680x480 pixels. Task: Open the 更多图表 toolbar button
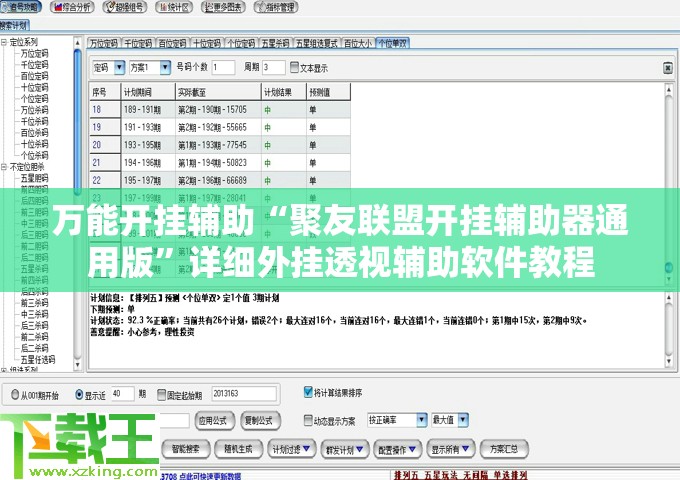224,7
